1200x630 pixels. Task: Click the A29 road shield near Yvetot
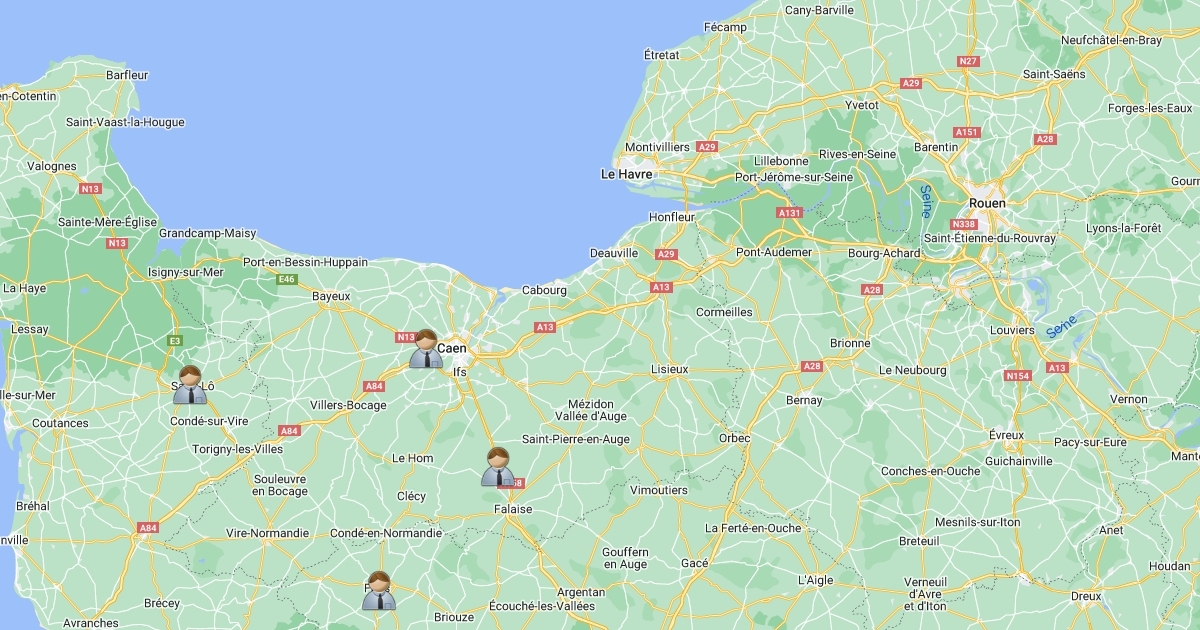910,83
